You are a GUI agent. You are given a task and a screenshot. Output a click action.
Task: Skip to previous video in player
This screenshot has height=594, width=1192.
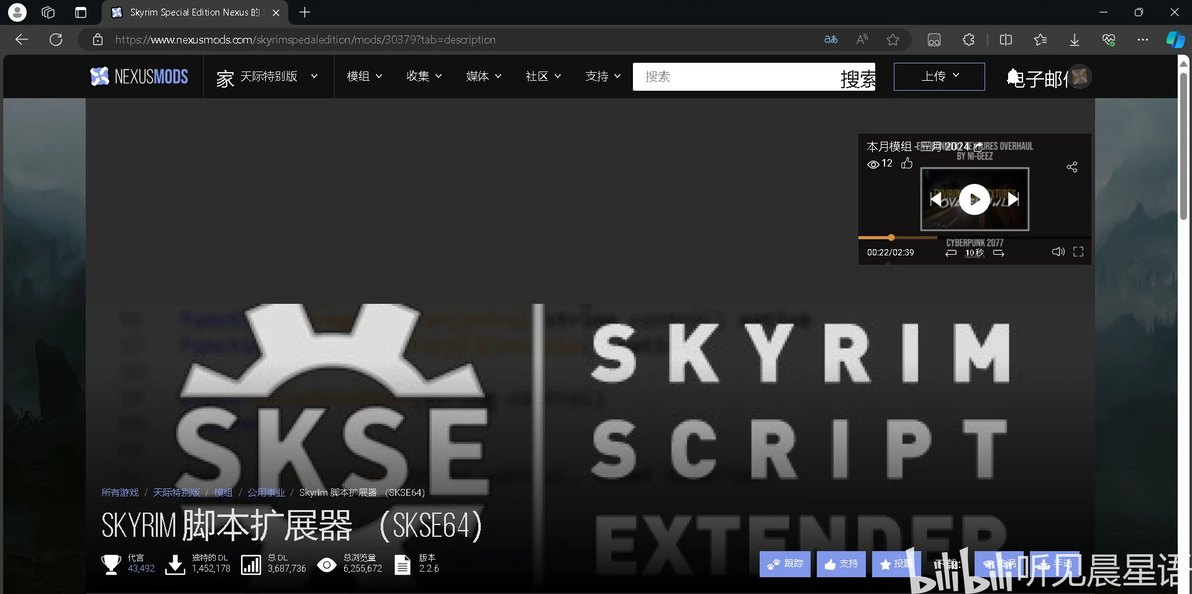tap(937, 199)
